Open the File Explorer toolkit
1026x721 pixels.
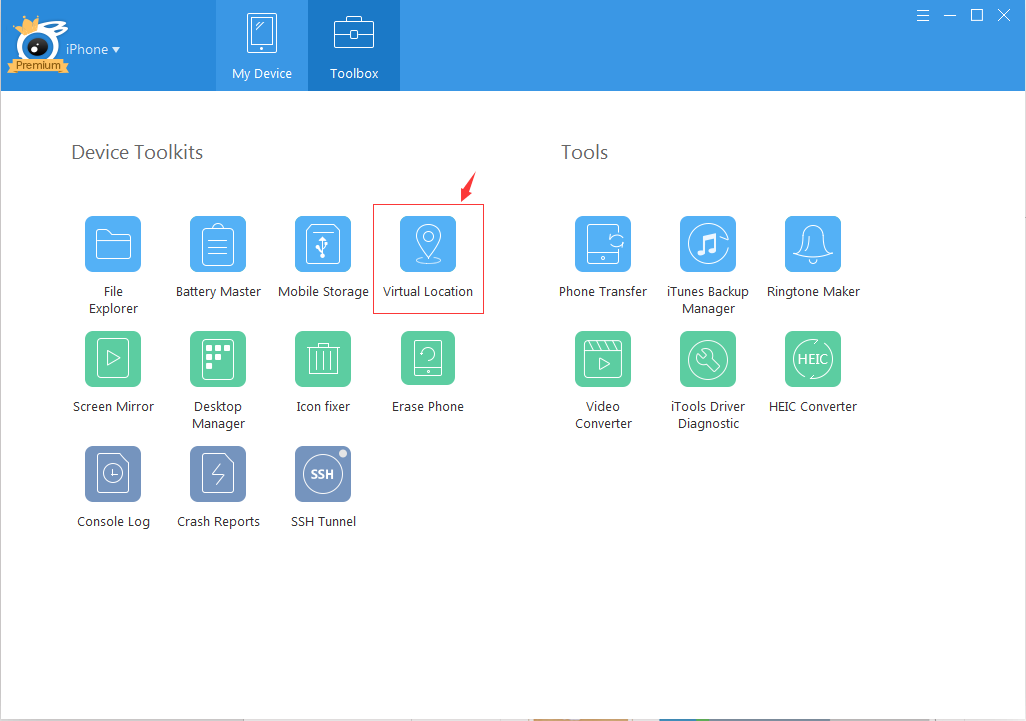coord(113,244)
